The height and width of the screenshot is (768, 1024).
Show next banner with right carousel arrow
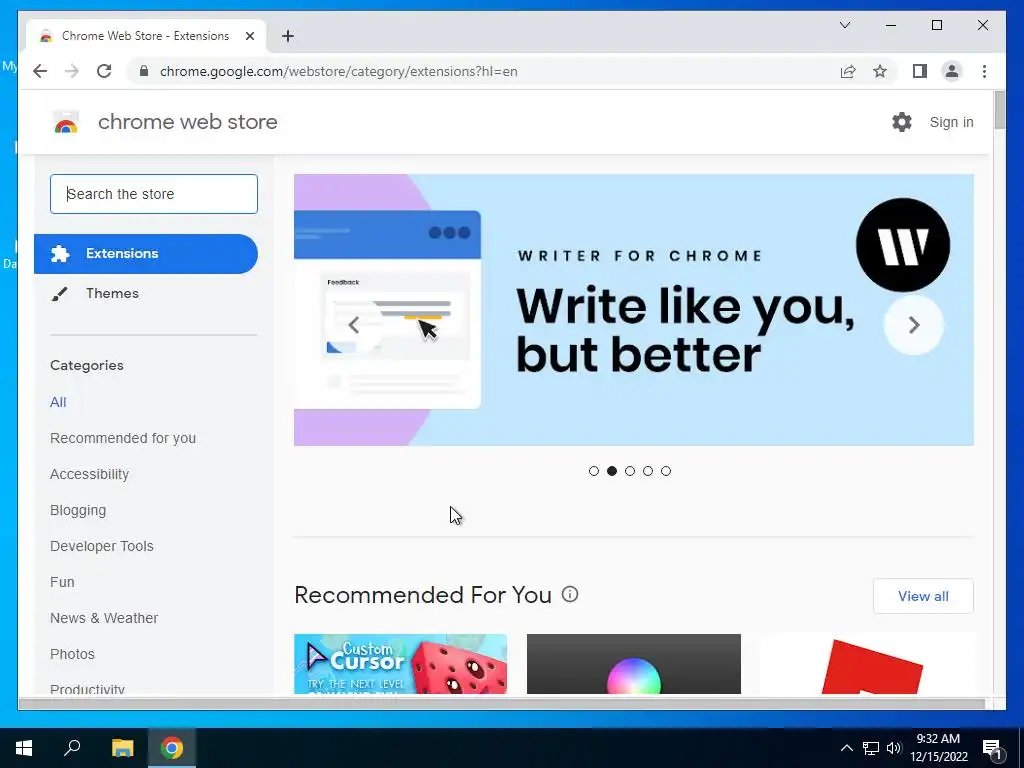click(914, 325)
